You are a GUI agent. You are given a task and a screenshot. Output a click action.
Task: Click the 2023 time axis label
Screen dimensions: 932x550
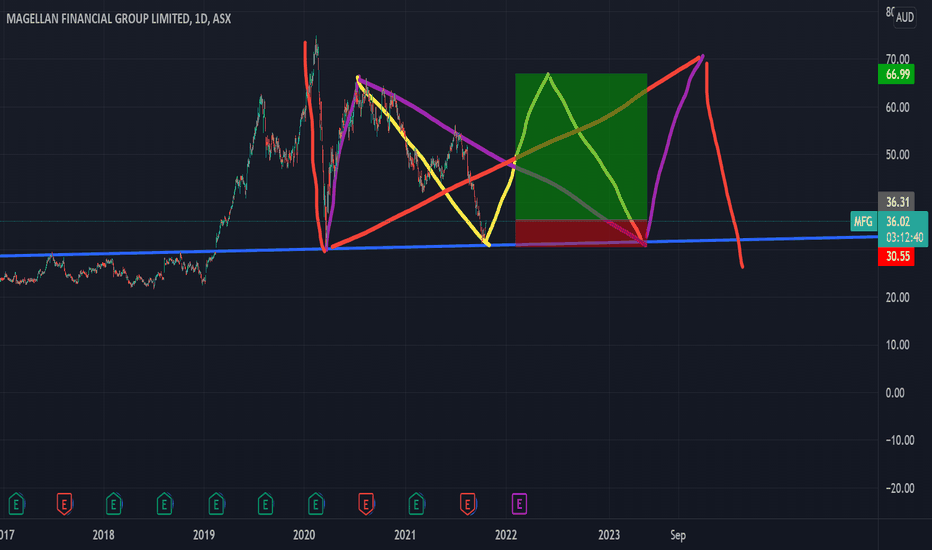click(x=609, y=535)
